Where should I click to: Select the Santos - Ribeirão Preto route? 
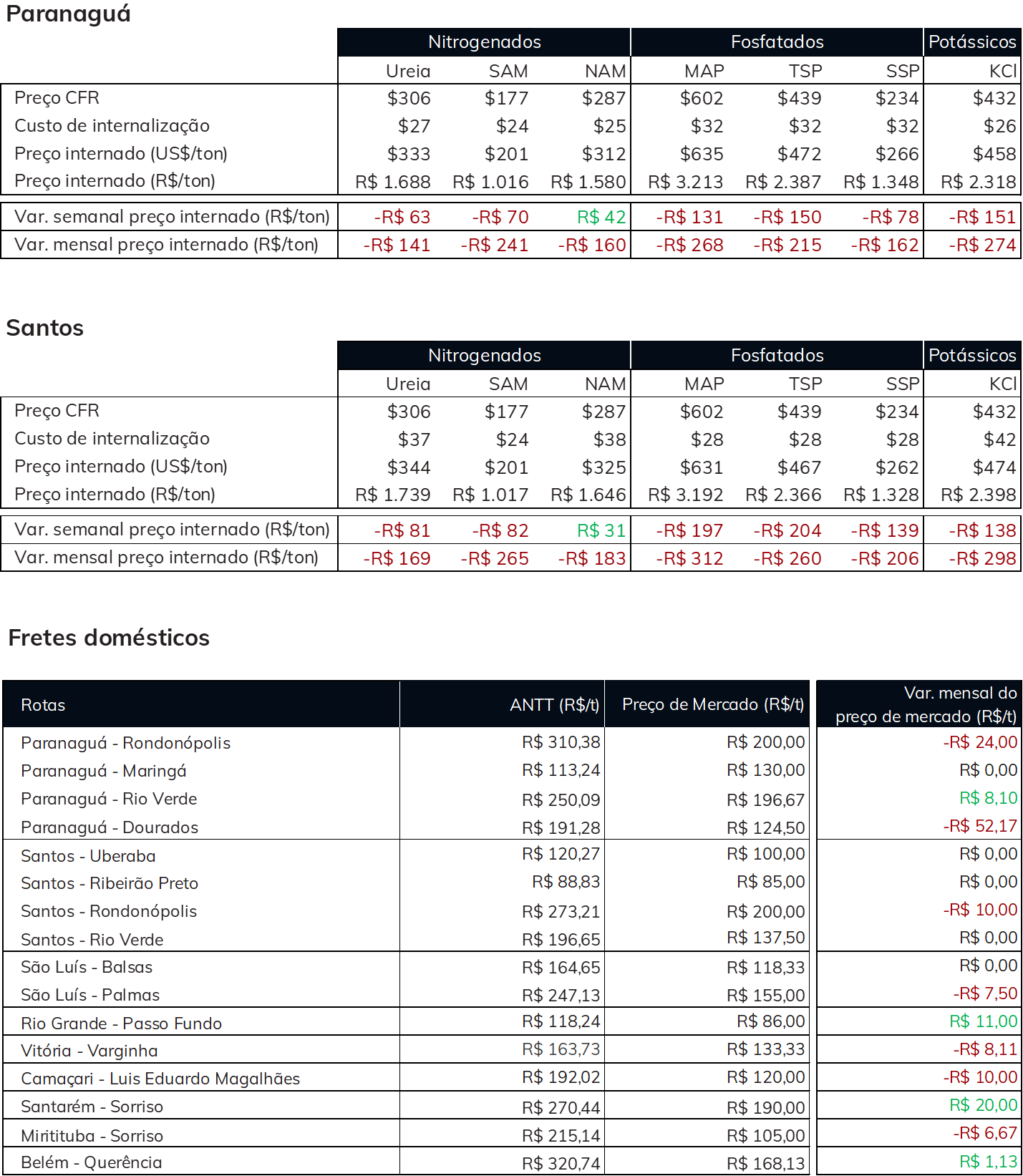110,883
